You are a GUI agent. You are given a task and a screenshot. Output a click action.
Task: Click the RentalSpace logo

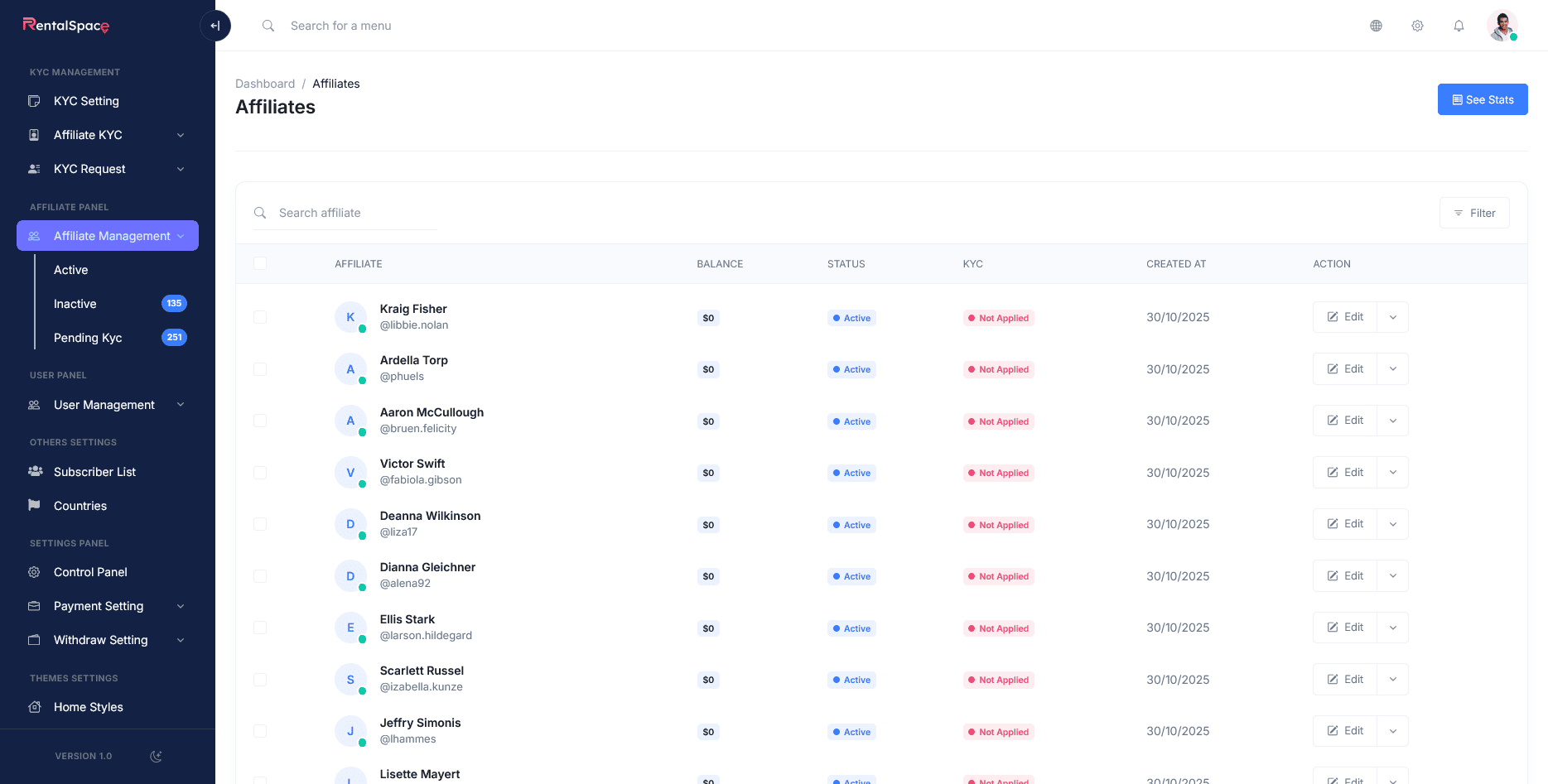[66, 26]
